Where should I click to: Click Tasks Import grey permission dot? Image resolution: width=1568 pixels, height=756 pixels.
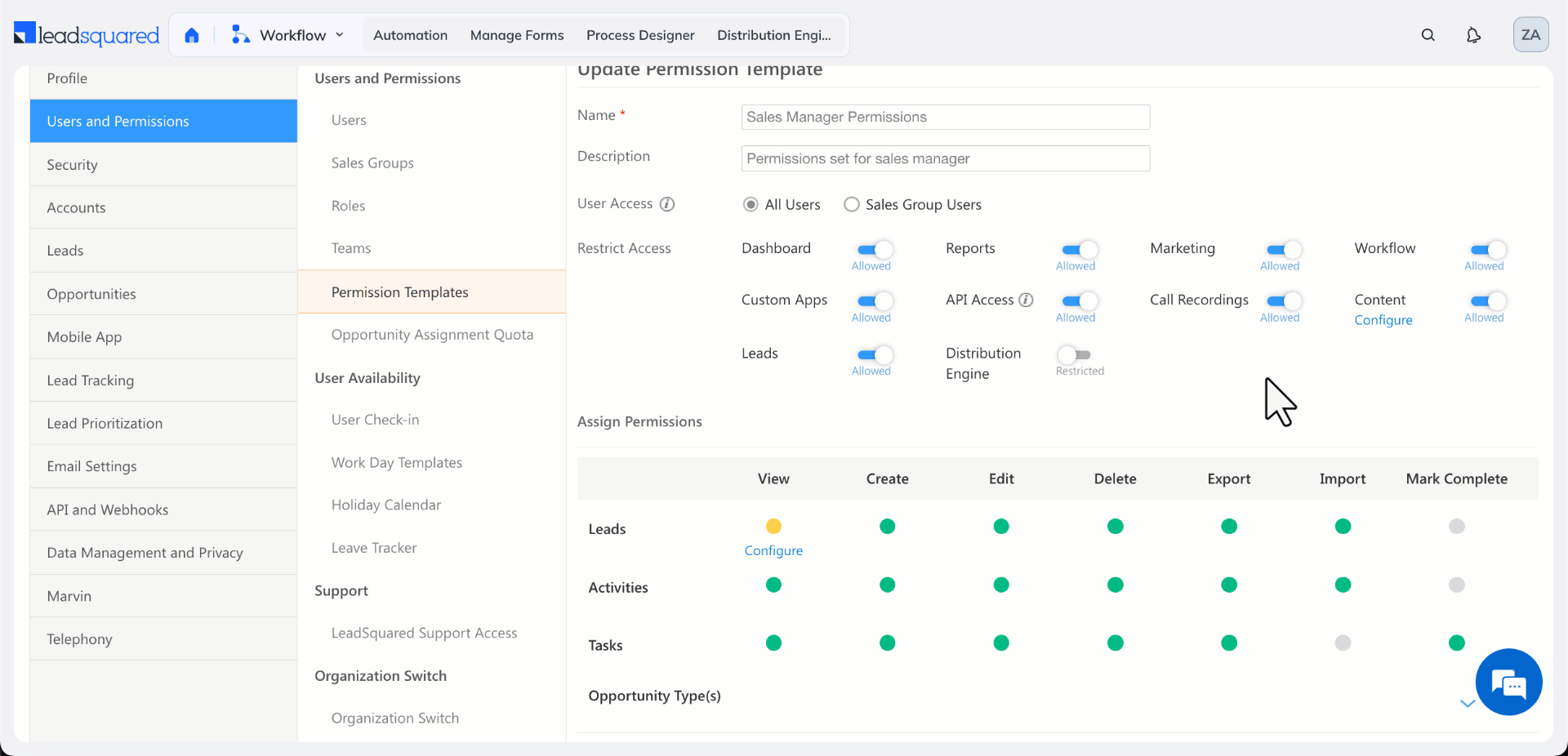[x=1343, y=643]
